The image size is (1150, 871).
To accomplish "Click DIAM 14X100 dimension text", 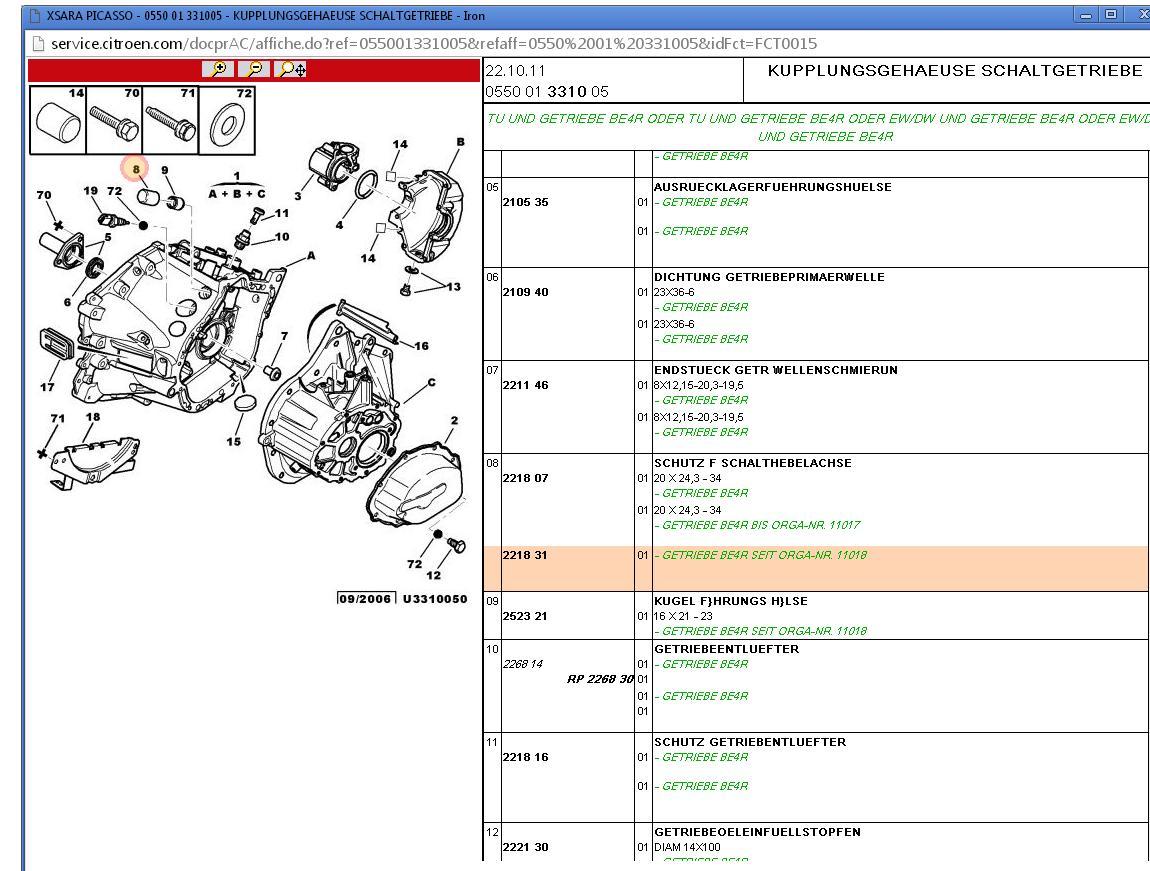I will pos(687,847).
